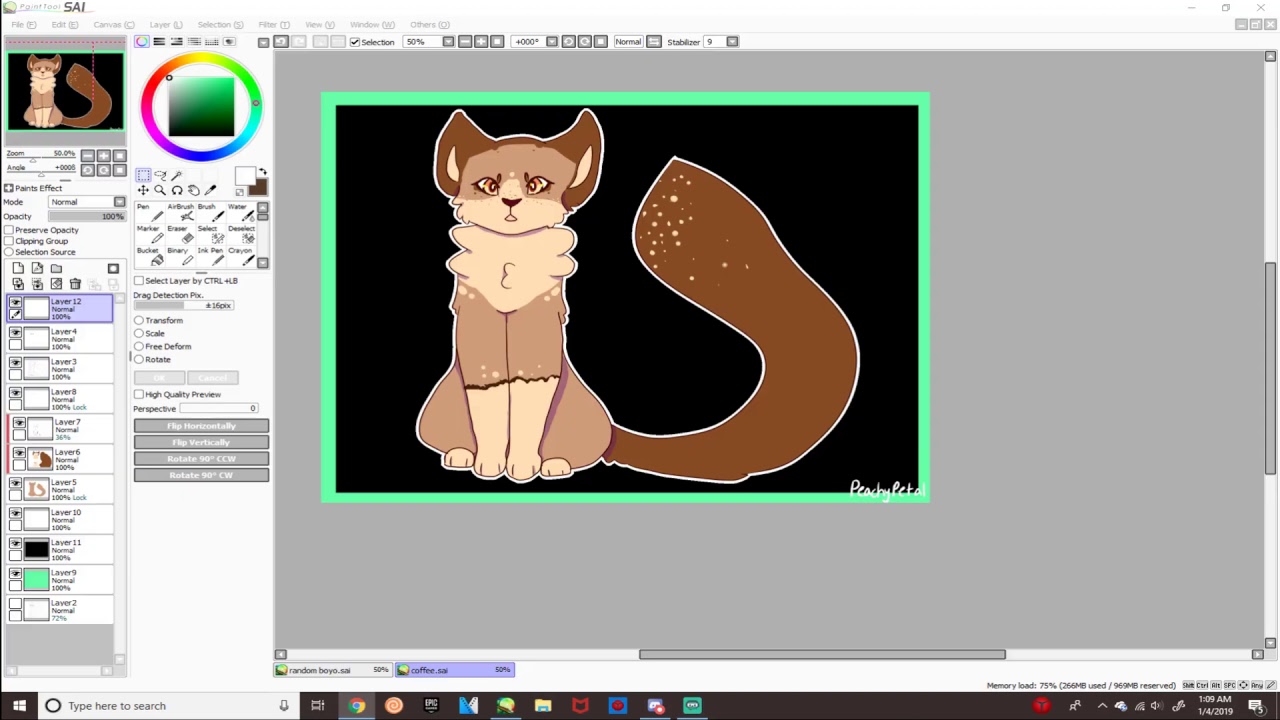1280x720 pixels.
Task: Open the canvas zoom percentage dropdown
Action: (448, 42)
